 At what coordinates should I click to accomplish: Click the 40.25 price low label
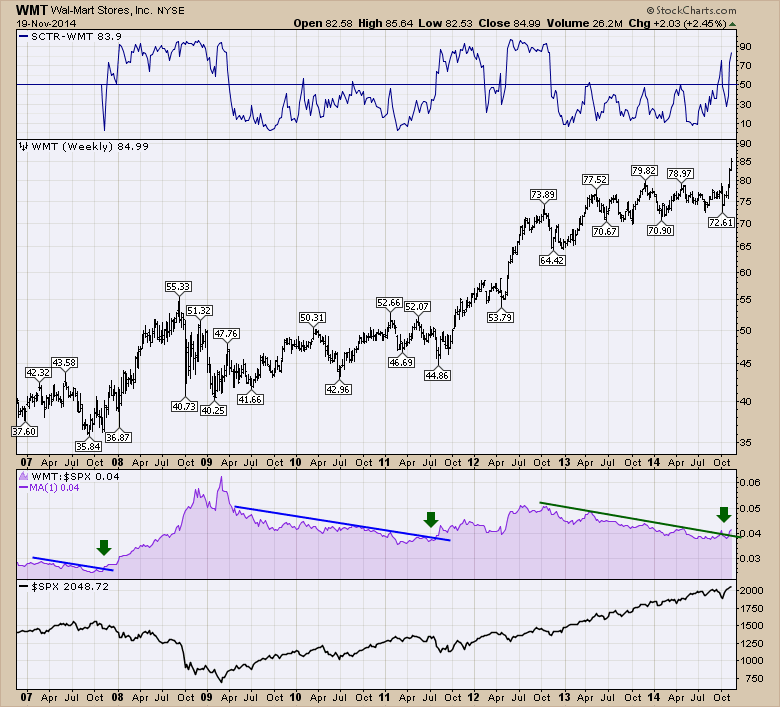click(x=213, y=410)
